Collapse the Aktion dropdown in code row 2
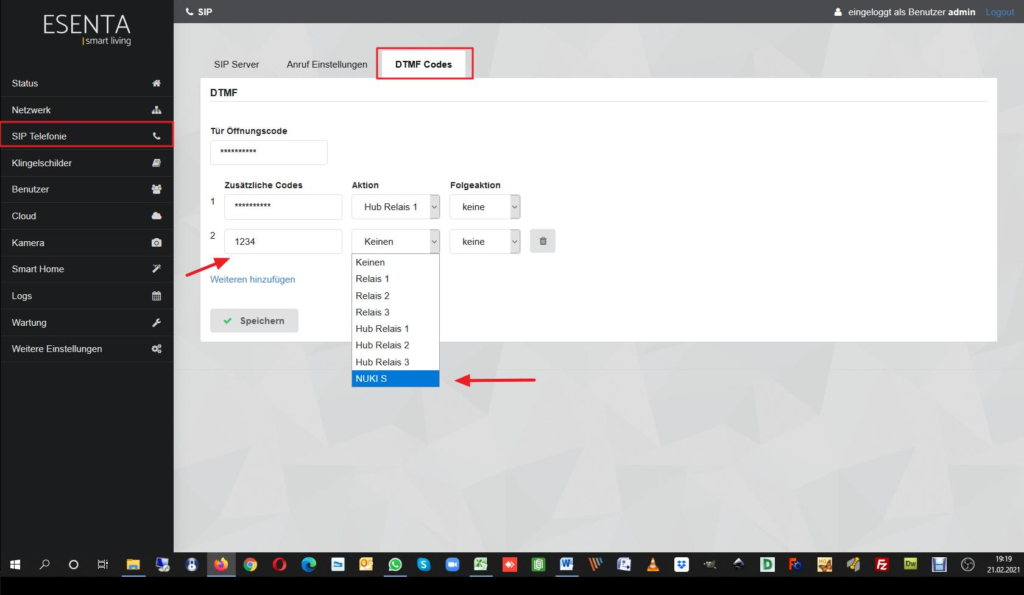This screenshot has width=1024, height=595. [395, 241]
